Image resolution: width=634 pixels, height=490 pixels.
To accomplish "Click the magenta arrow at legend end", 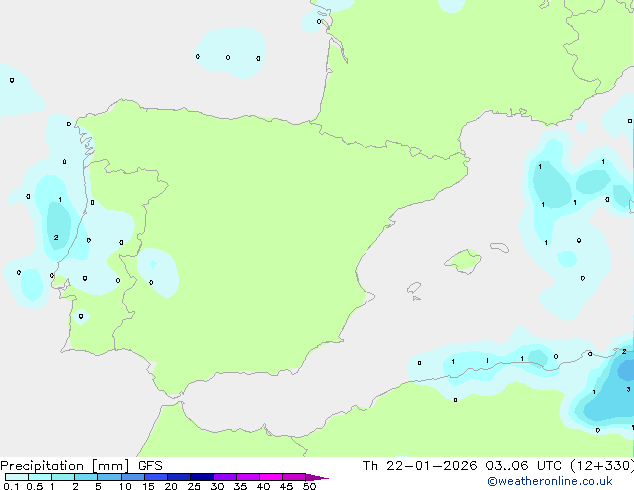I will 317,478.
